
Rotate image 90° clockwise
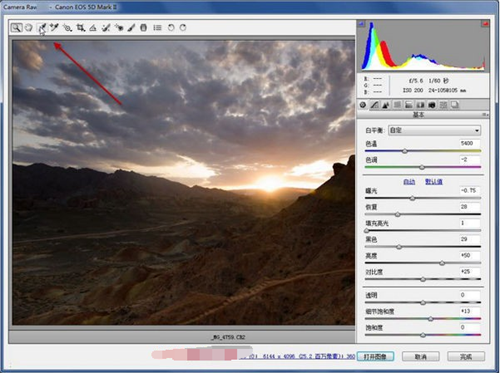(183, 28)
